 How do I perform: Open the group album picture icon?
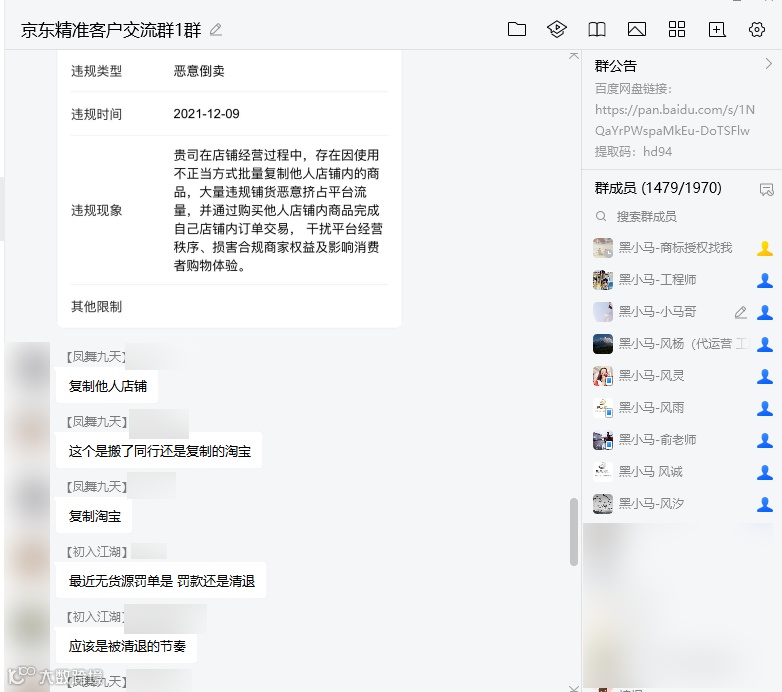click(636, 29)
